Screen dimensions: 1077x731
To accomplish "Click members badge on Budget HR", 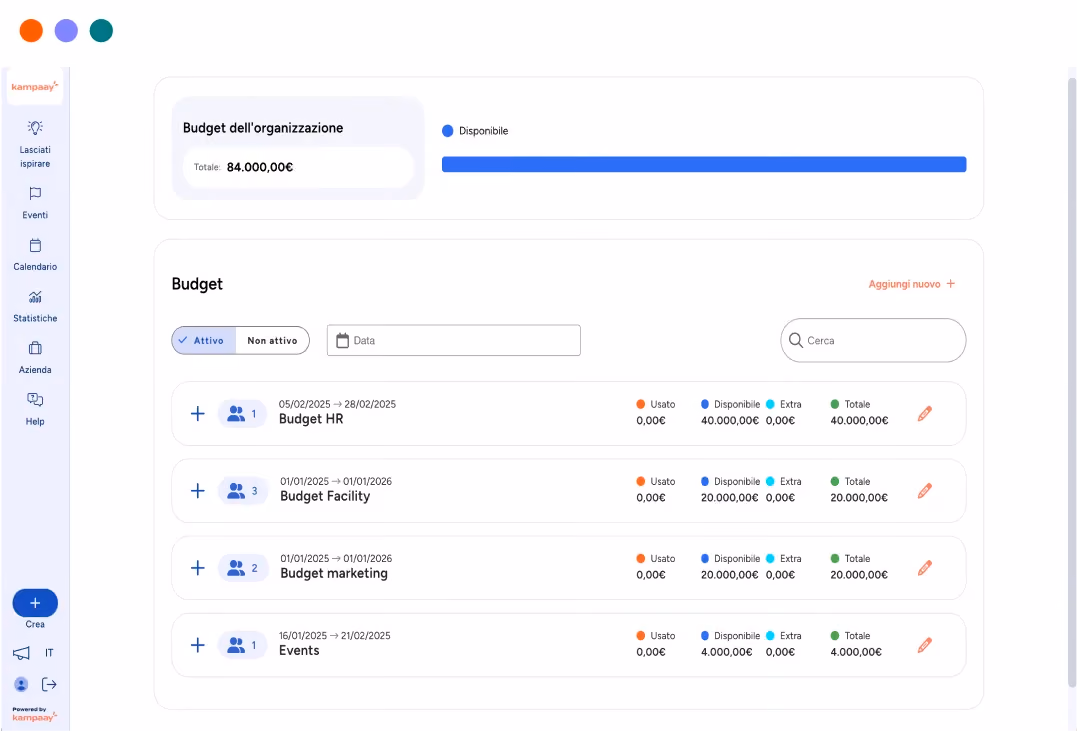I will [x=242, y=414].
